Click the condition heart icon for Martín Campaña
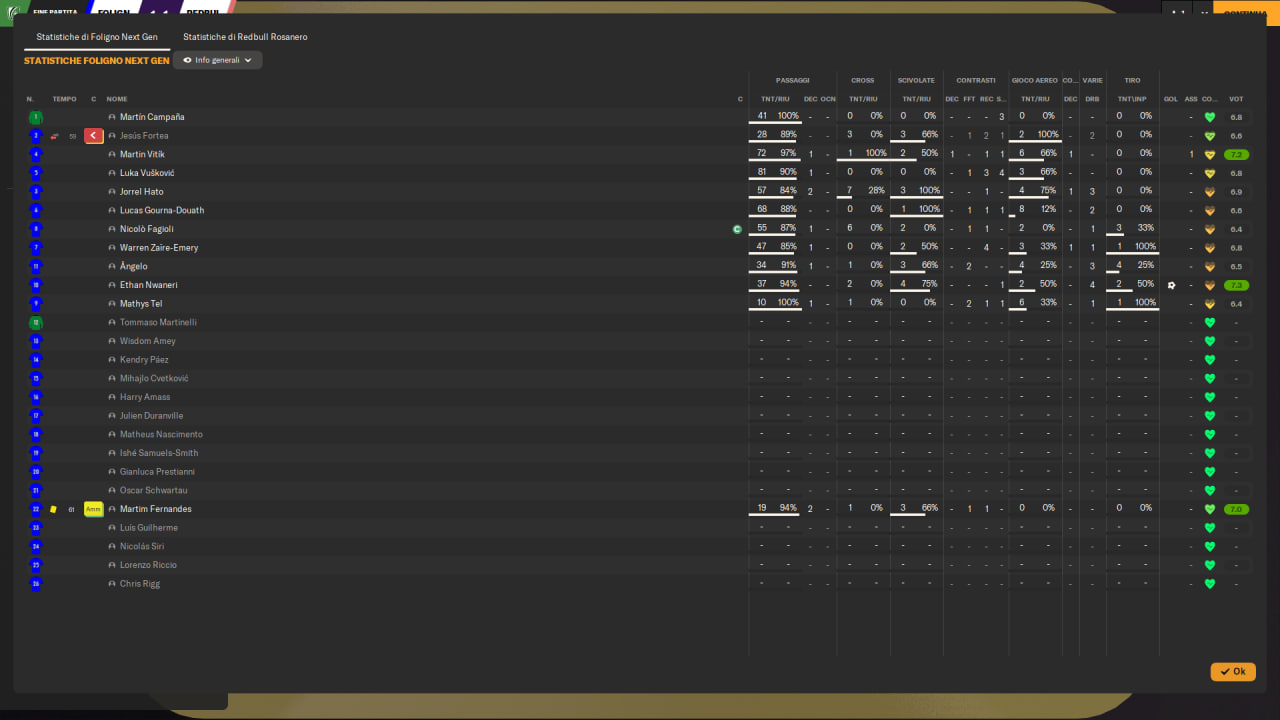 [1210, 117]
